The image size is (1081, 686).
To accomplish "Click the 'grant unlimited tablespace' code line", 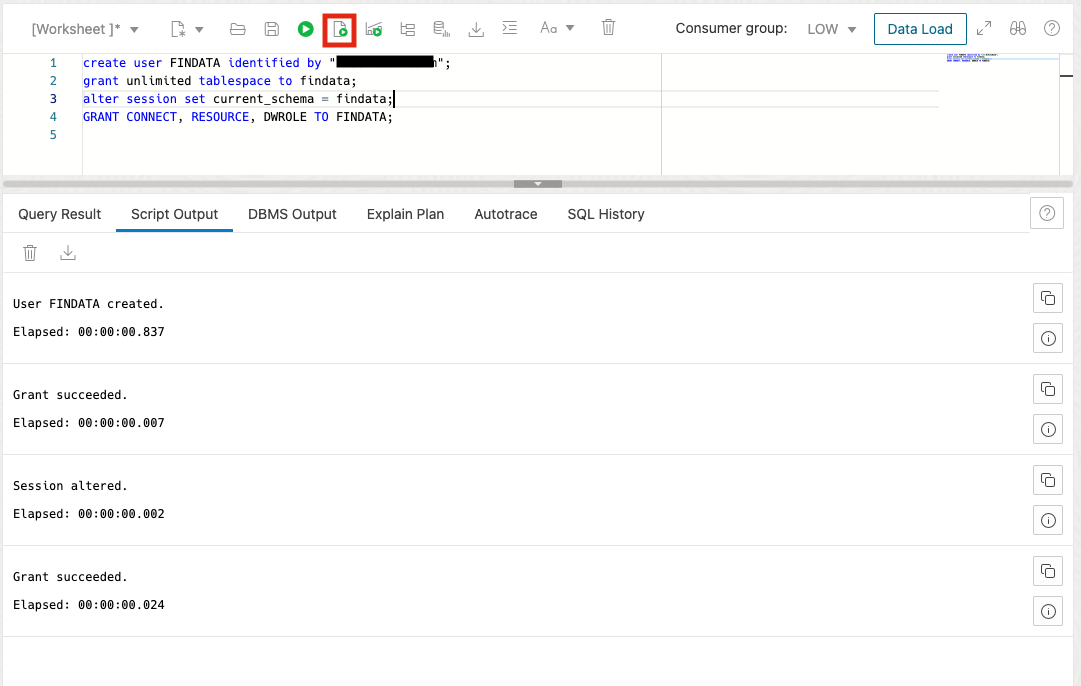I will 220,81.
